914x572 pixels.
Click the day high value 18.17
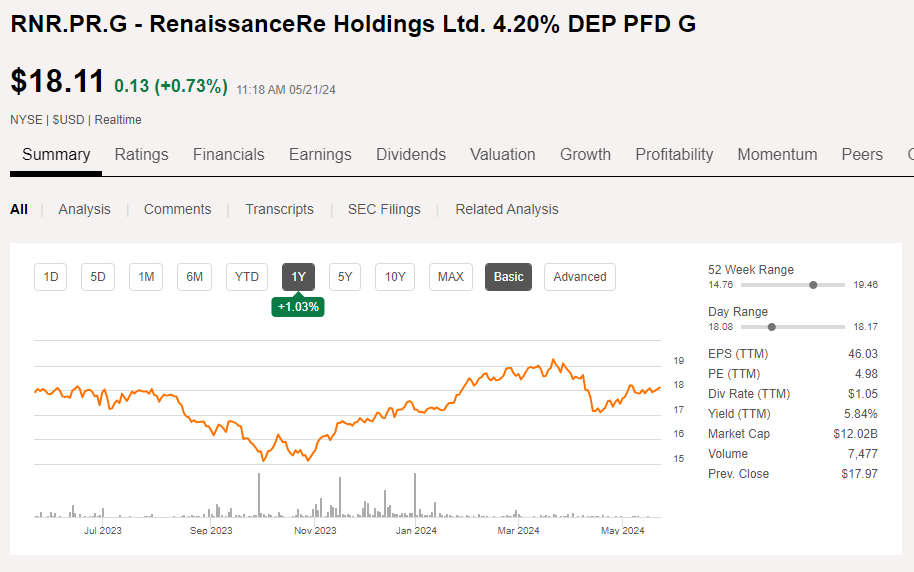866,327
